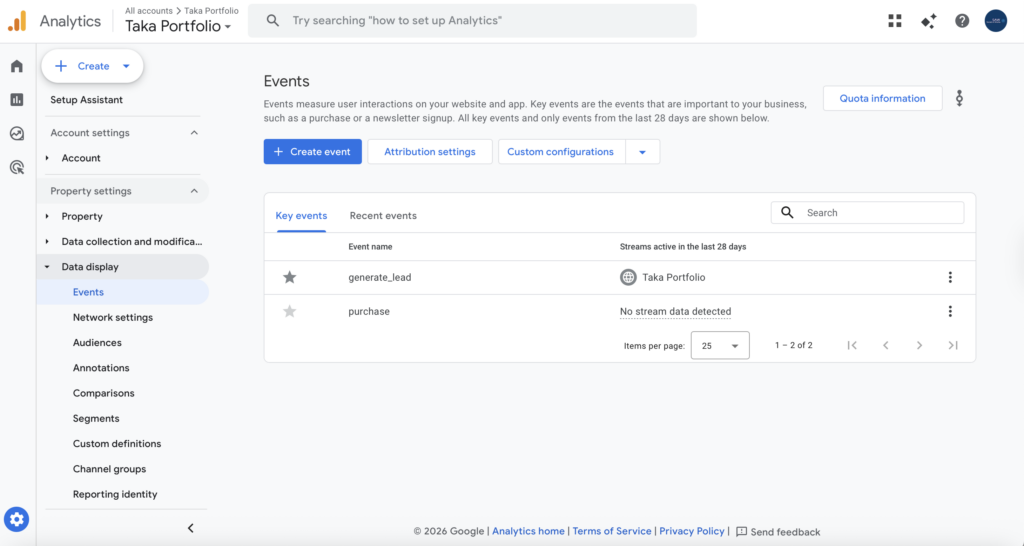Viewport: 1024px width, 546px height.
Task: Click the purchase event name
Action: click(369, 312)
